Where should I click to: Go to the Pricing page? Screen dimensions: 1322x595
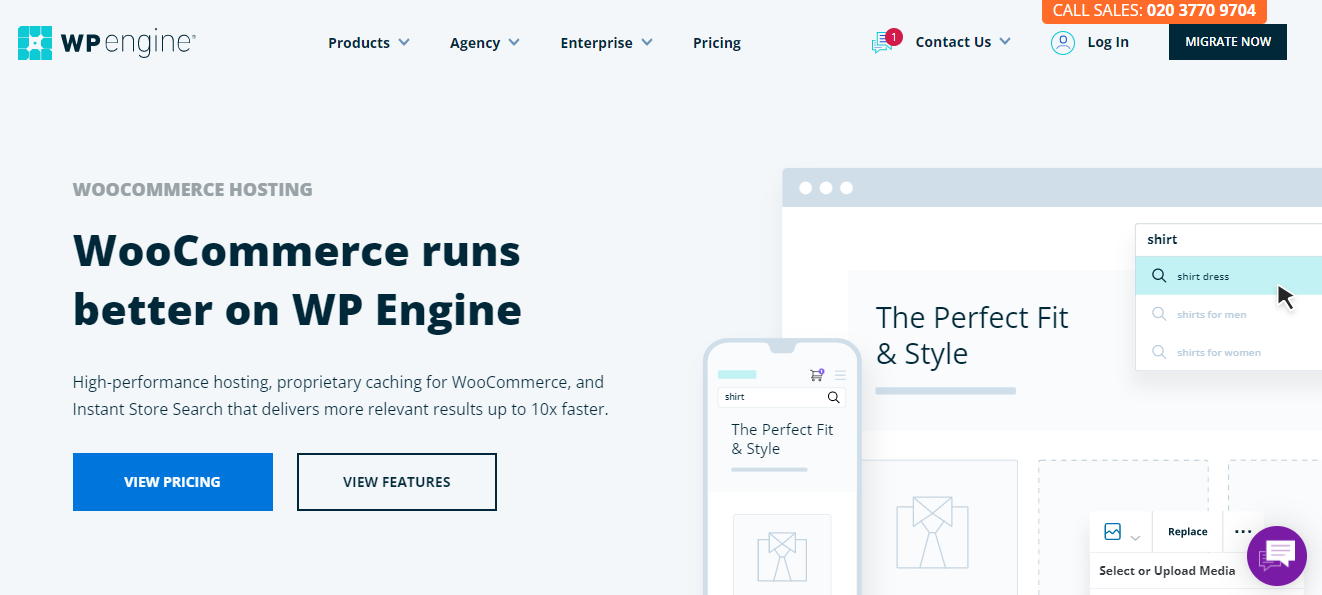coord(717,43)
